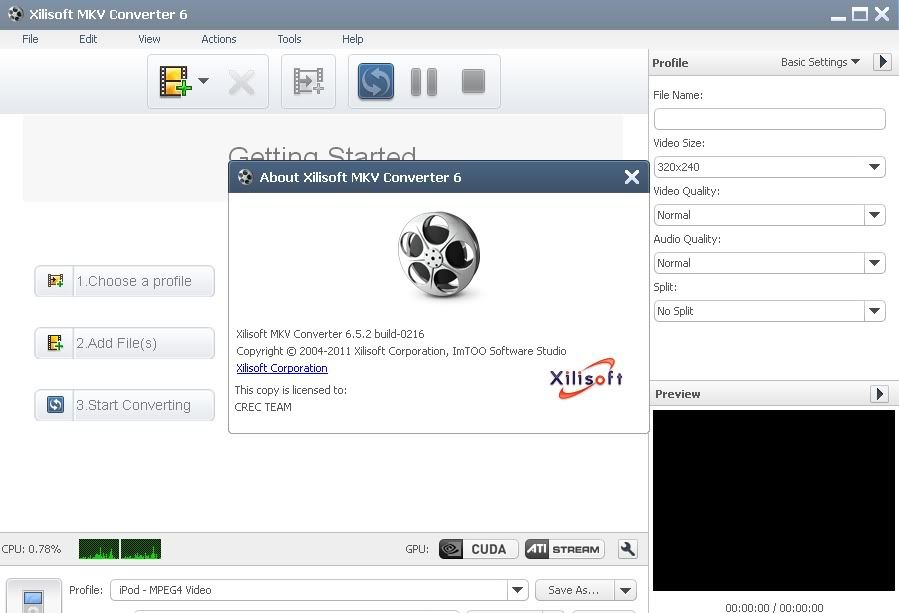
Task: Click the icon on Choose a profile step
Action: 55,281
